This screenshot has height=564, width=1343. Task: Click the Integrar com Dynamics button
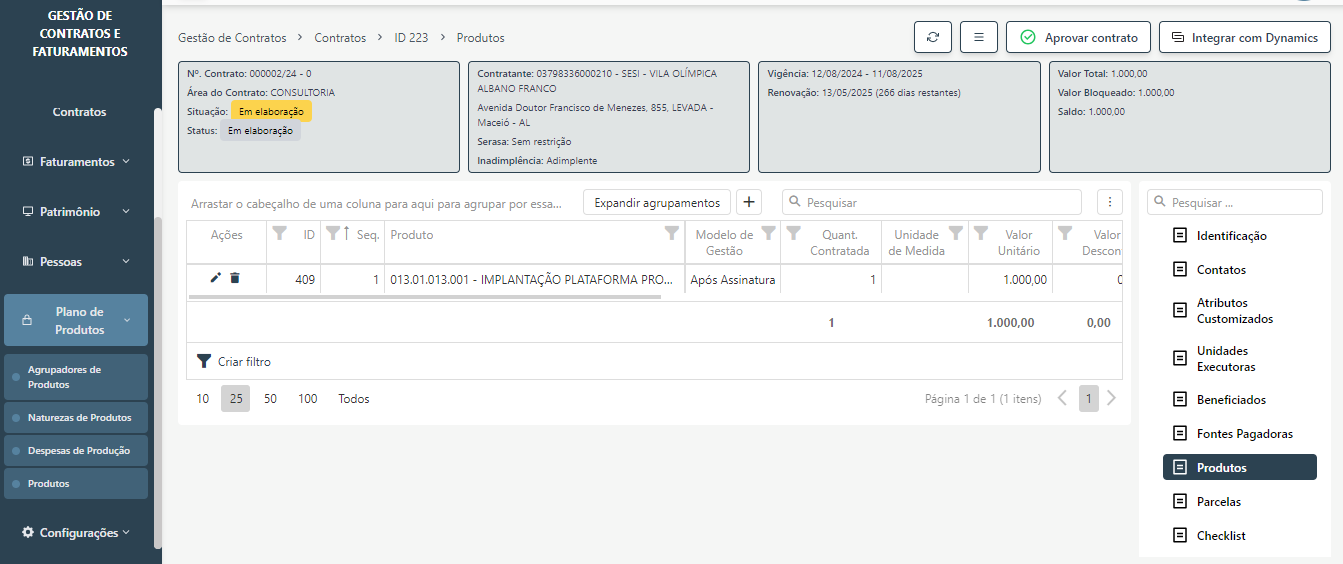tap(1244, 37)
